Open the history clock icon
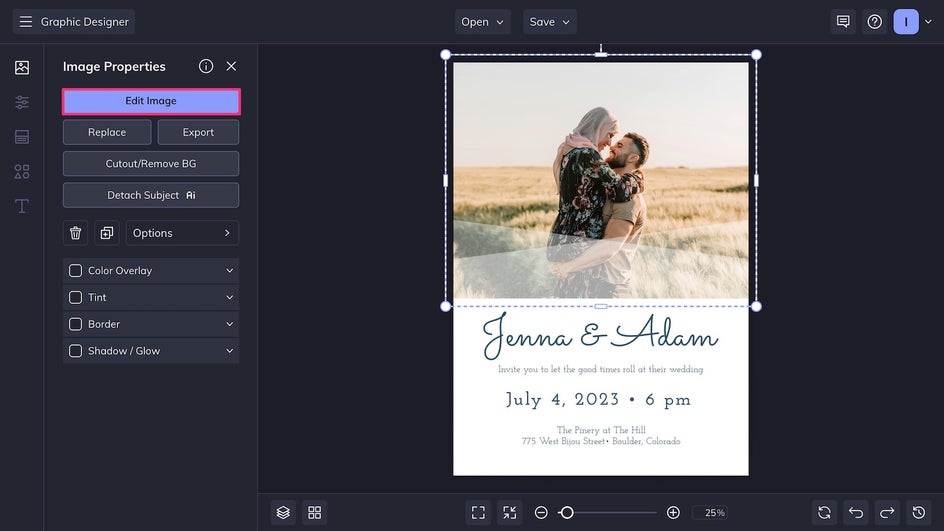 click(919, 512)
